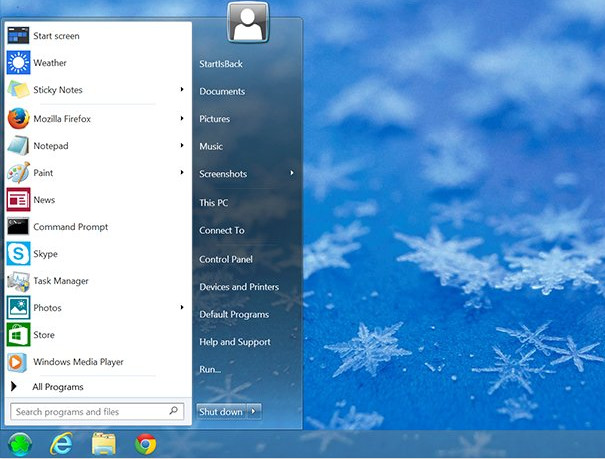The width and height of the screenshot is (605, 459).
Task: Click the search magnifier icon
Action: coord(174,410)
